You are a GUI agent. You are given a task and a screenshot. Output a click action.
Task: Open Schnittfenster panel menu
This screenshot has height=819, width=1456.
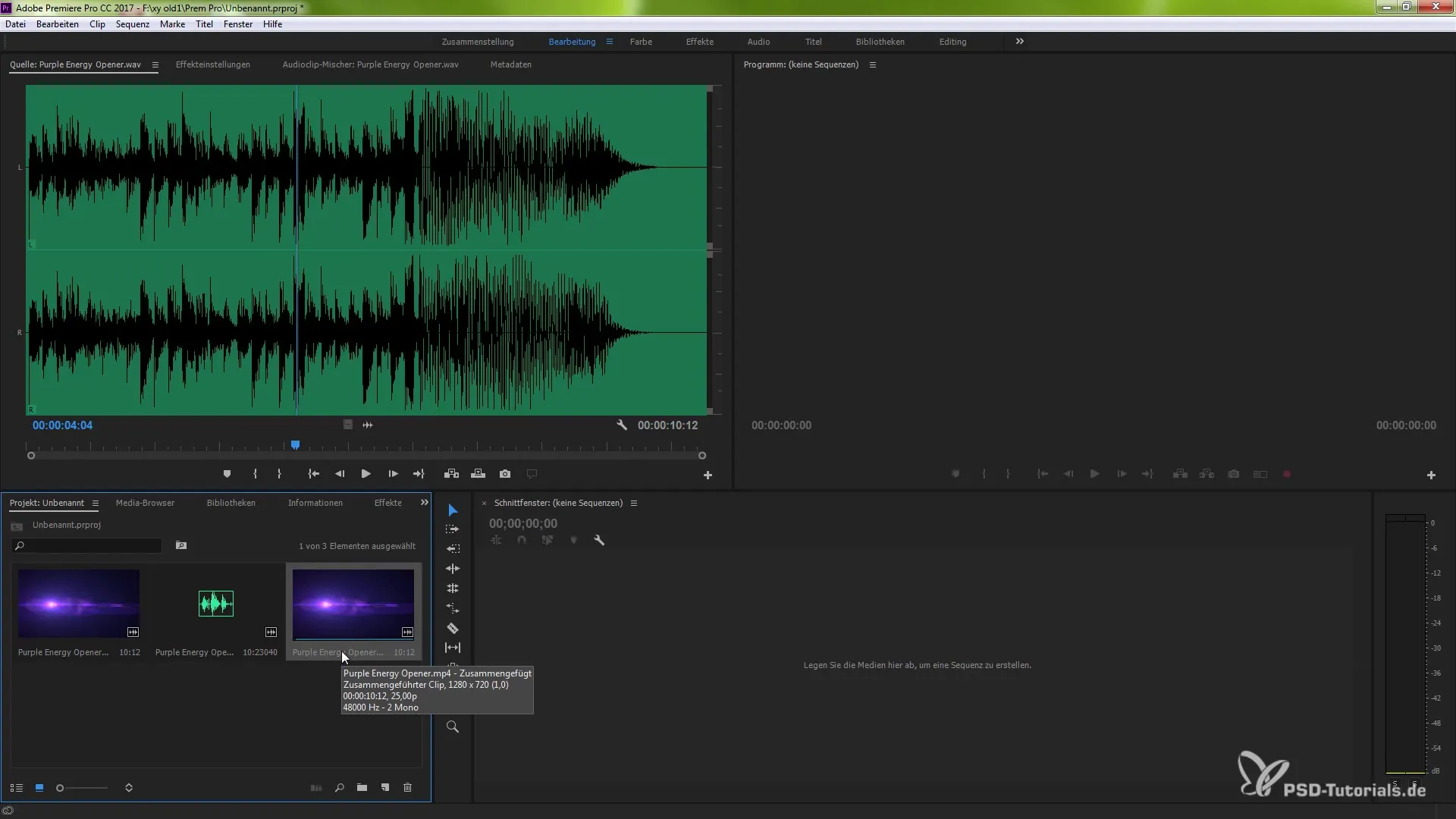(x=634, y=504)
